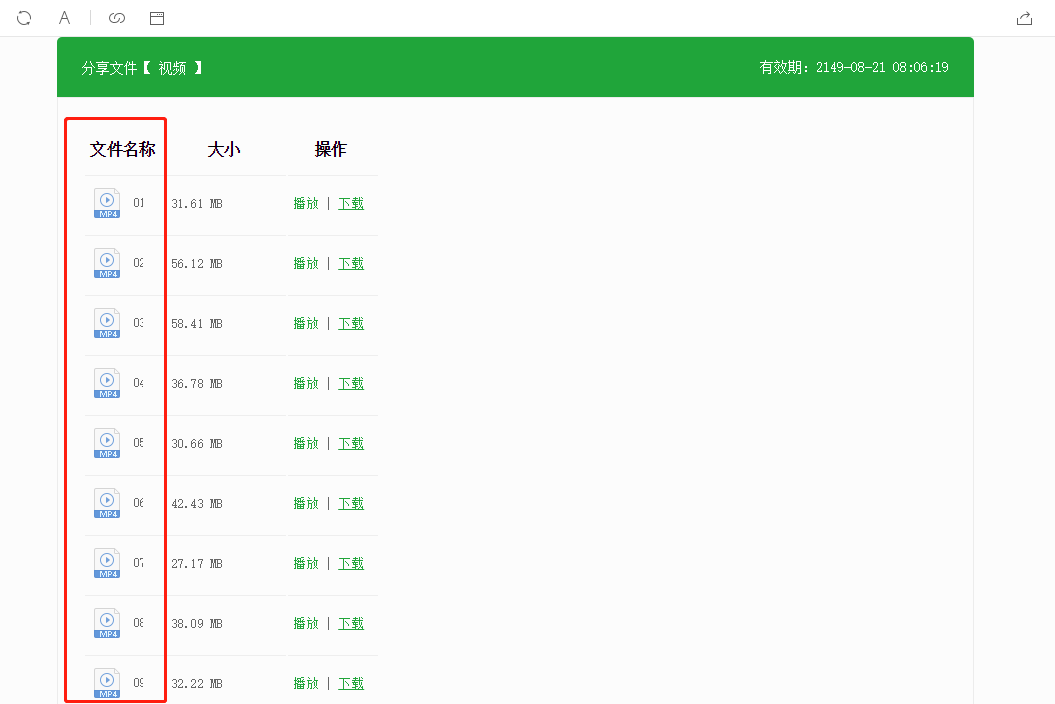This screenshot has height=704, width=1055.
Task: Download the 27.17 MB video
Action: (351, 563)
